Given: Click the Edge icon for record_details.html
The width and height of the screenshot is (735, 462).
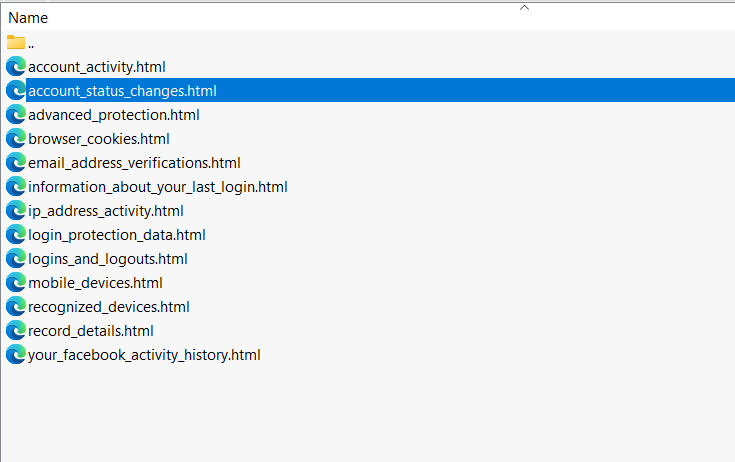Looking at the screenshot, I should tap(15, 331).
